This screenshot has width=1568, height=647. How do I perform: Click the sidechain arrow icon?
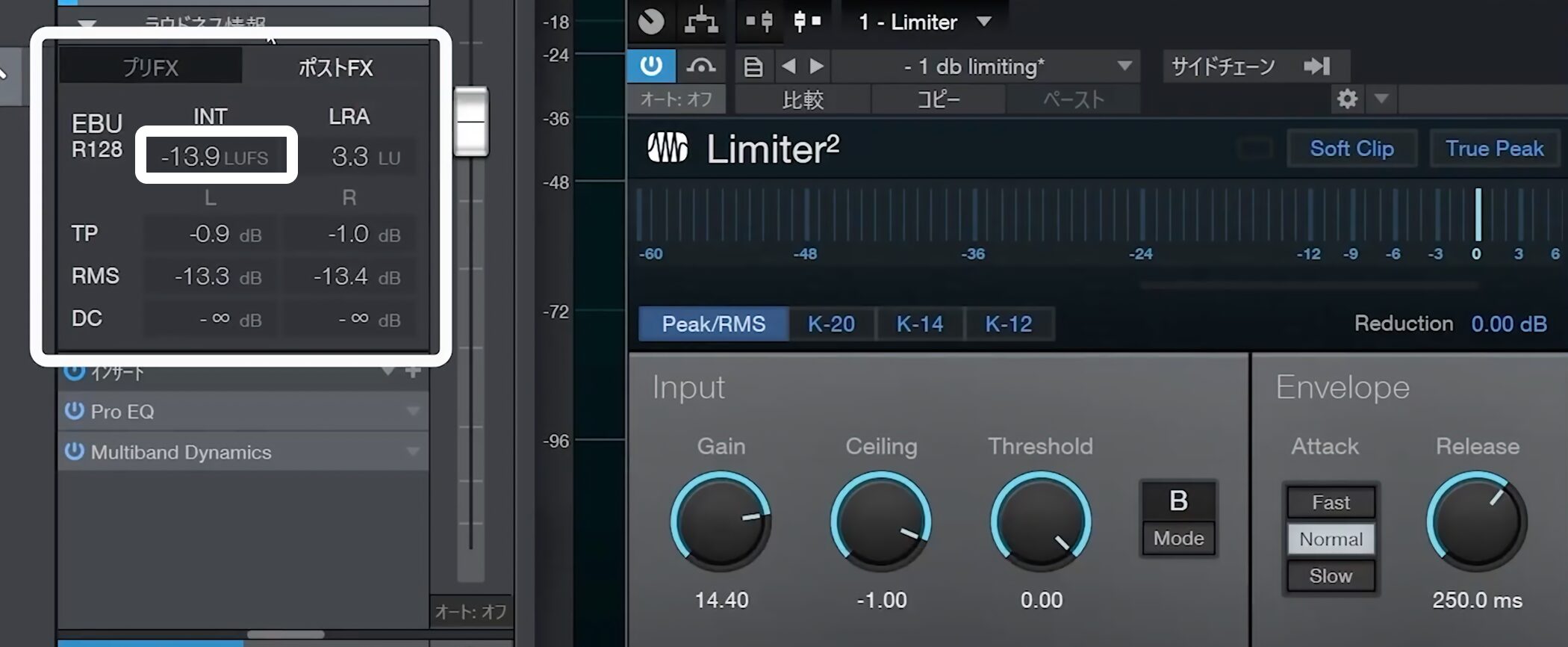[x=1316, y=66]
